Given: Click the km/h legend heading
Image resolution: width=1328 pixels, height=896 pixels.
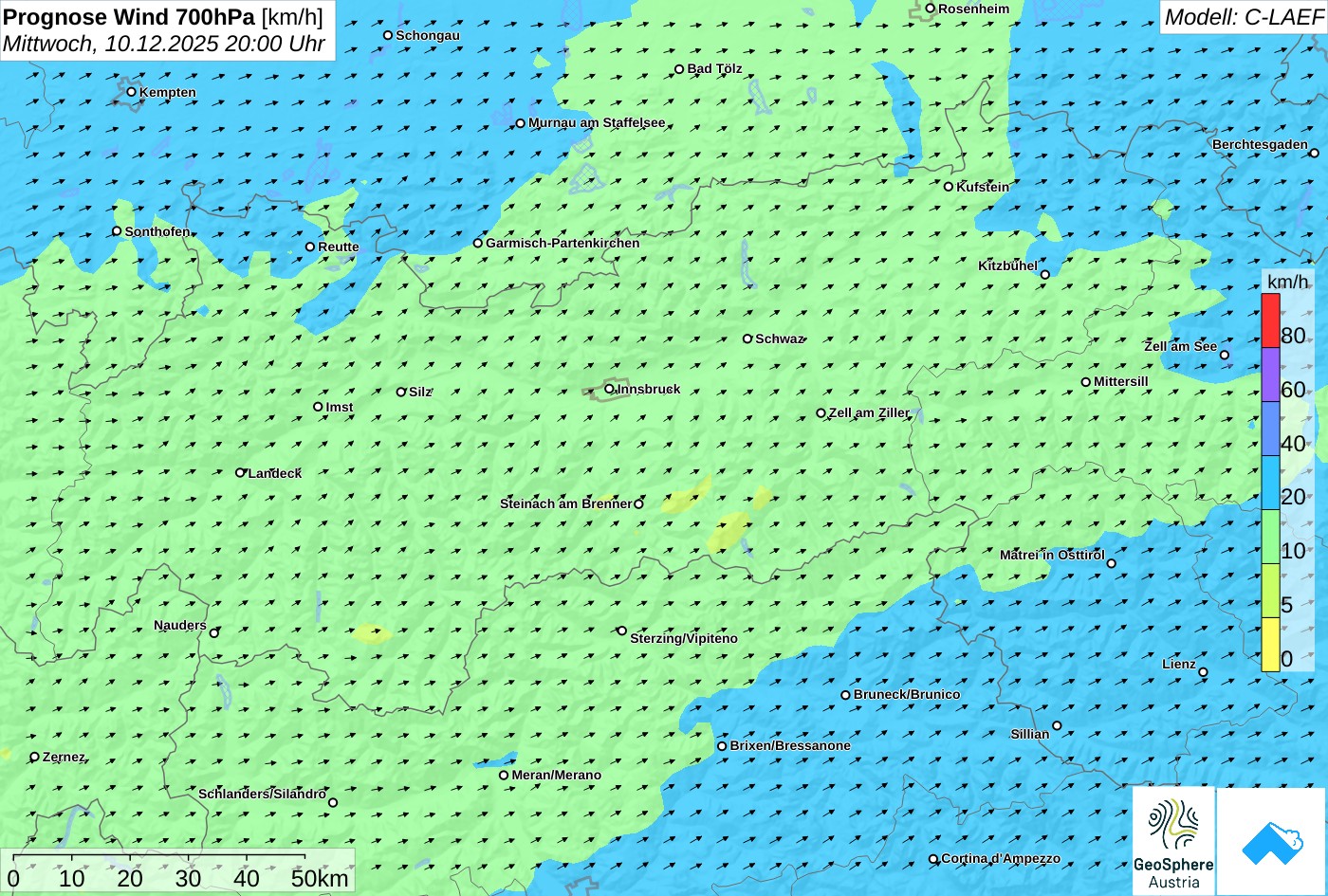Looking at the screenshot, I should 1287,282.
